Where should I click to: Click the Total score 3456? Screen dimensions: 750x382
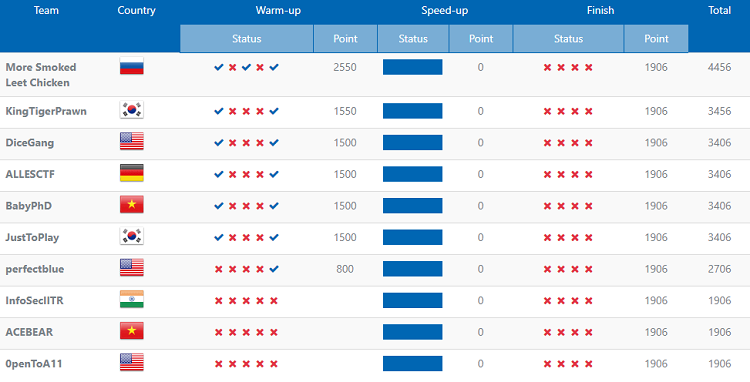719,111
